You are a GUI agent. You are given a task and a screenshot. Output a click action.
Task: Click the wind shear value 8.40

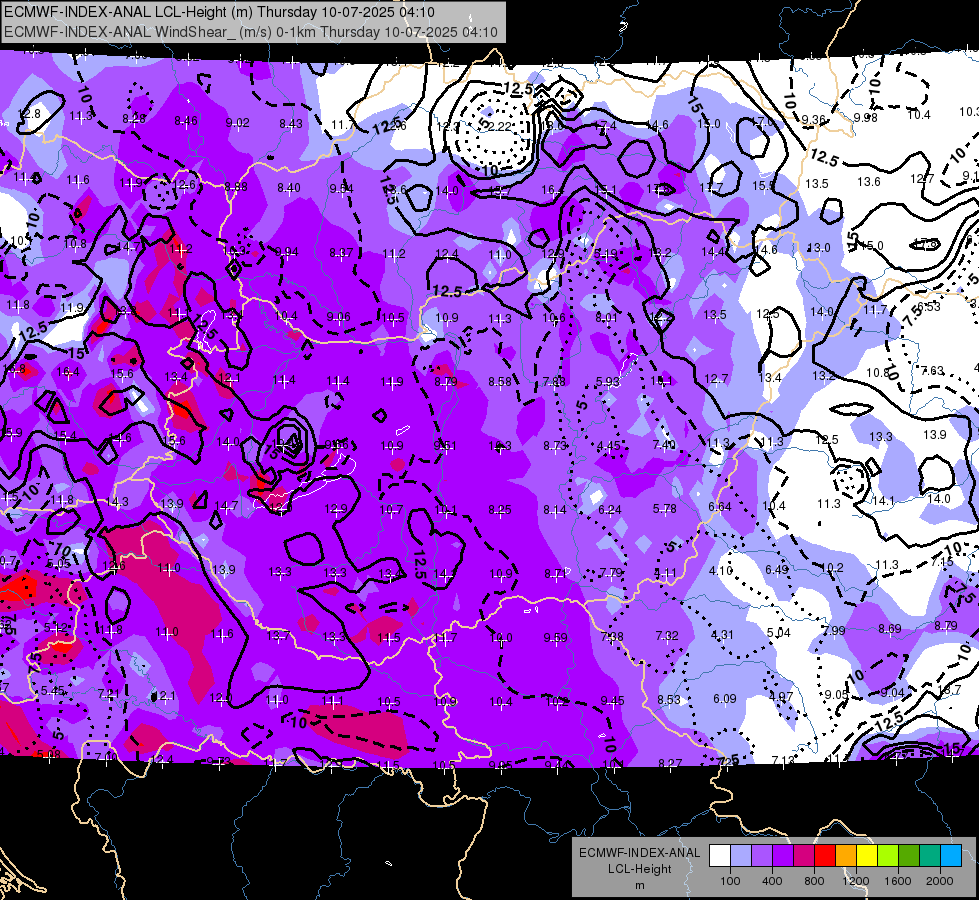288,187
